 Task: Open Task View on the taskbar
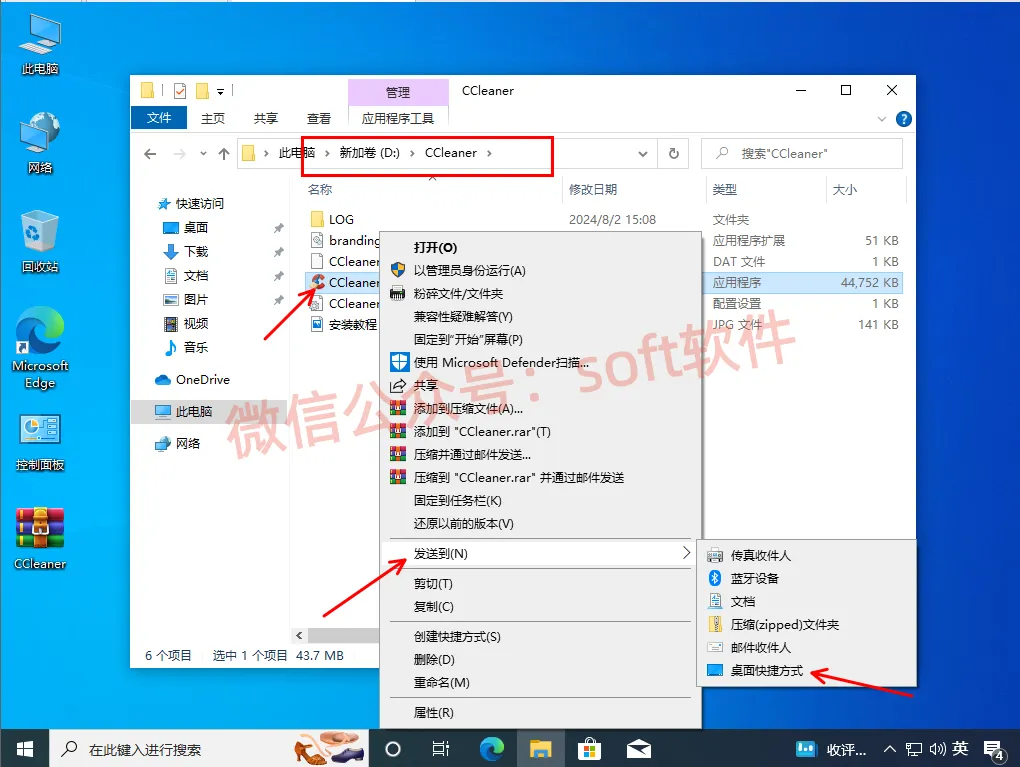point(441,749)
